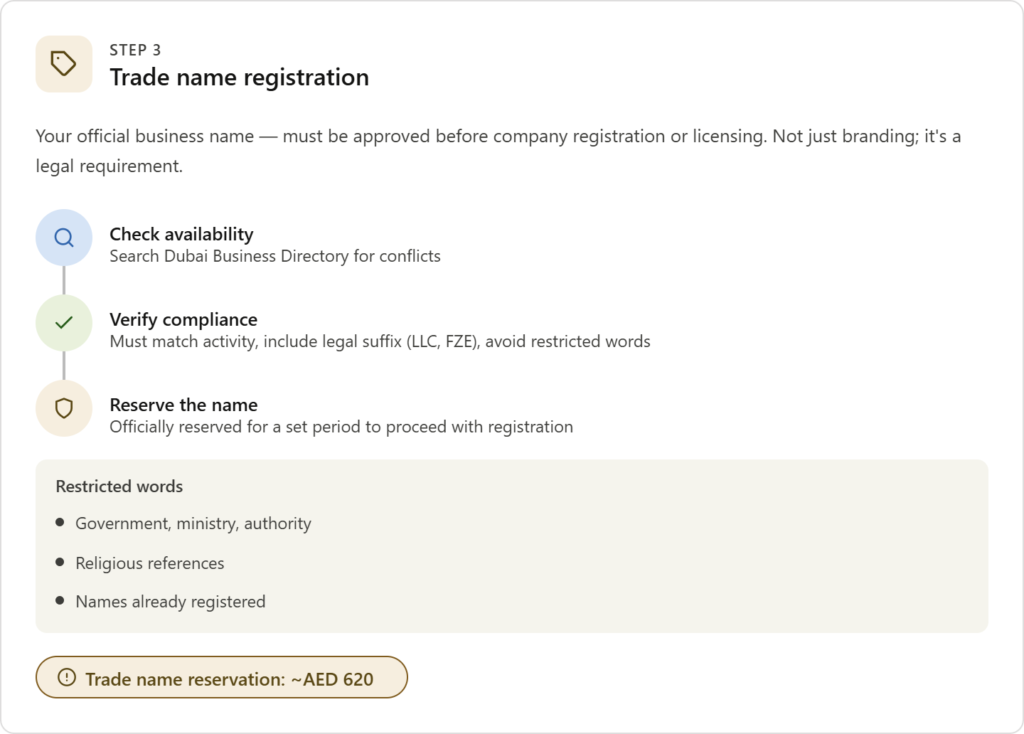The height and width of the screenshot is (734, 1024).
Task: Select the Religious references item
Action: [150, 563]
